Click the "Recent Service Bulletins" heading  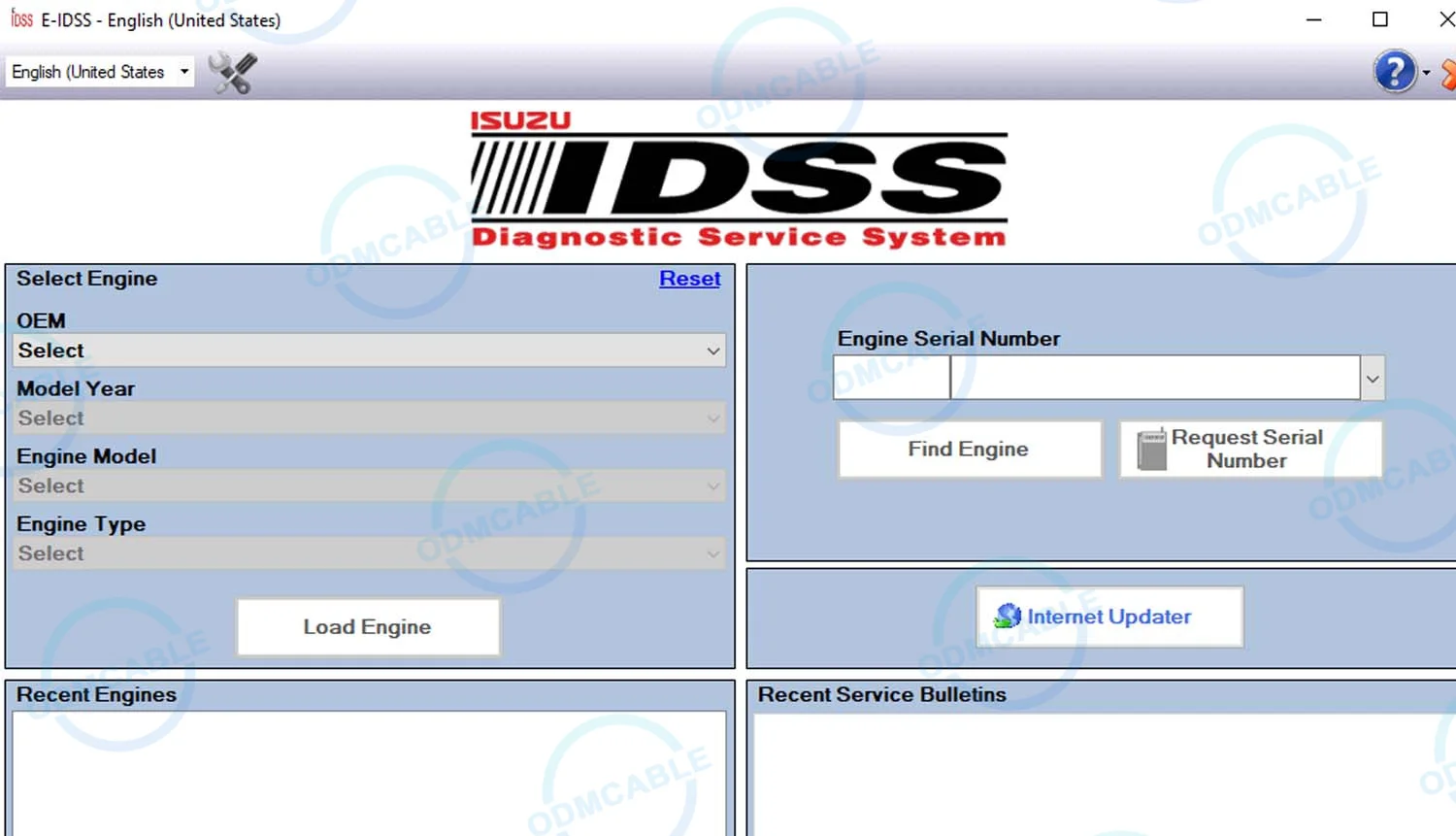click(881, 695)
